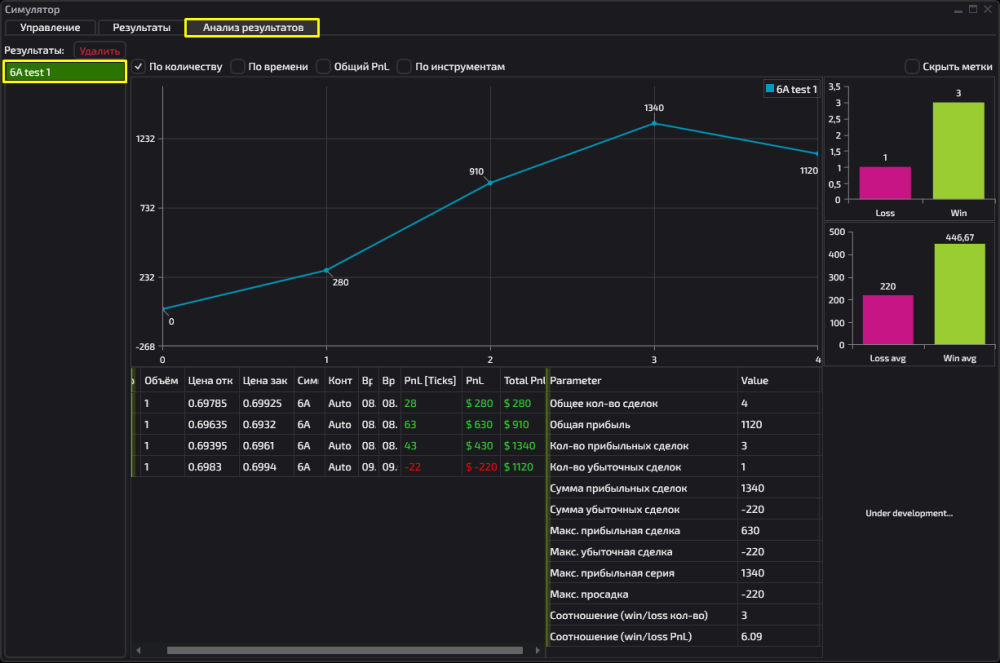Click the left scroll arrow under trades table

[138, 650]
